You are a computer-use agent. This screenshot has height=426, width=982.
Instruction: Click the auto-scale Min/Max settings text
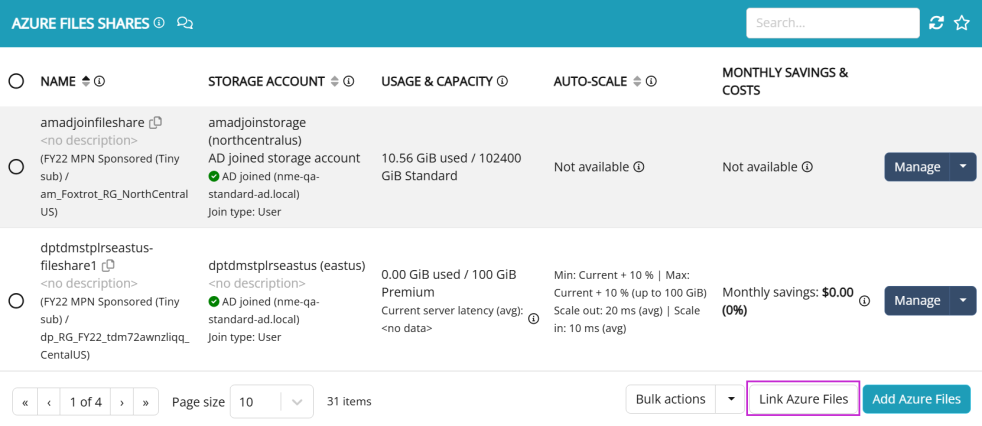[631, 301]
